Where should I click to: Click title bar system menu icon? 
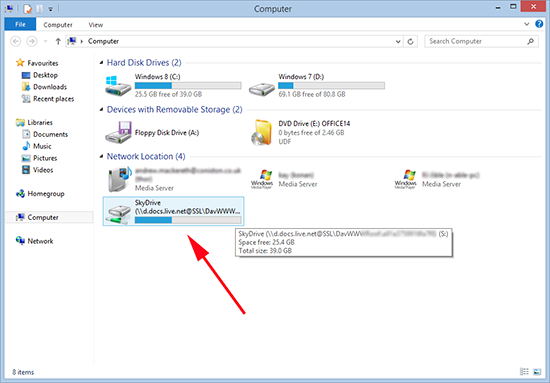tap(9, 8)
